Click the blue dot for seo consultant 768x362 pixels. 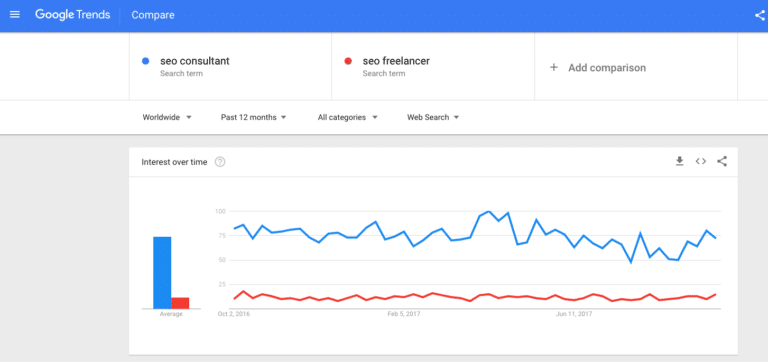145,61
